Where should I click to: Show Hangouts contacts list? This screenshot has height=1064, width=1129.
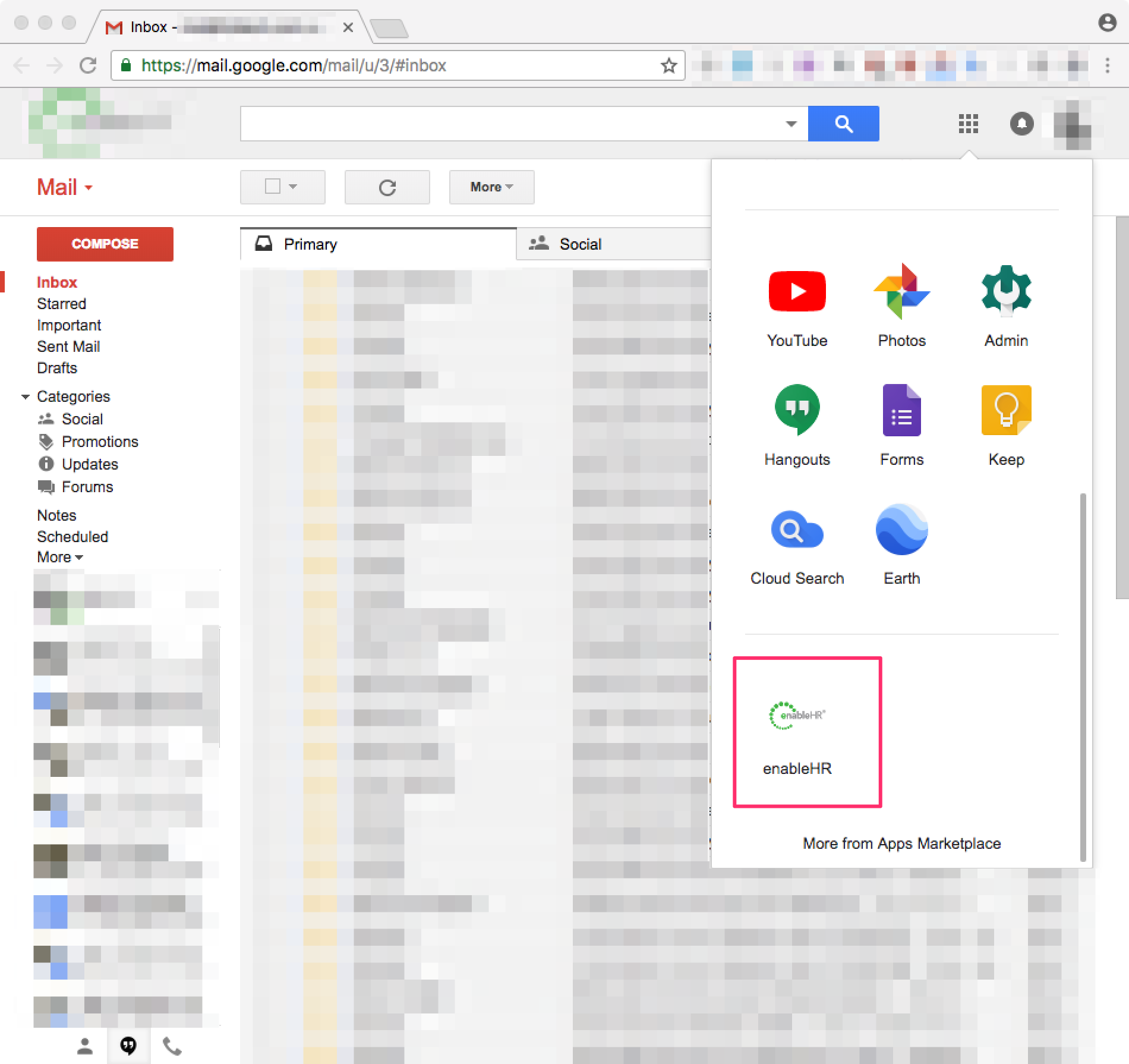click(85, 1046)
